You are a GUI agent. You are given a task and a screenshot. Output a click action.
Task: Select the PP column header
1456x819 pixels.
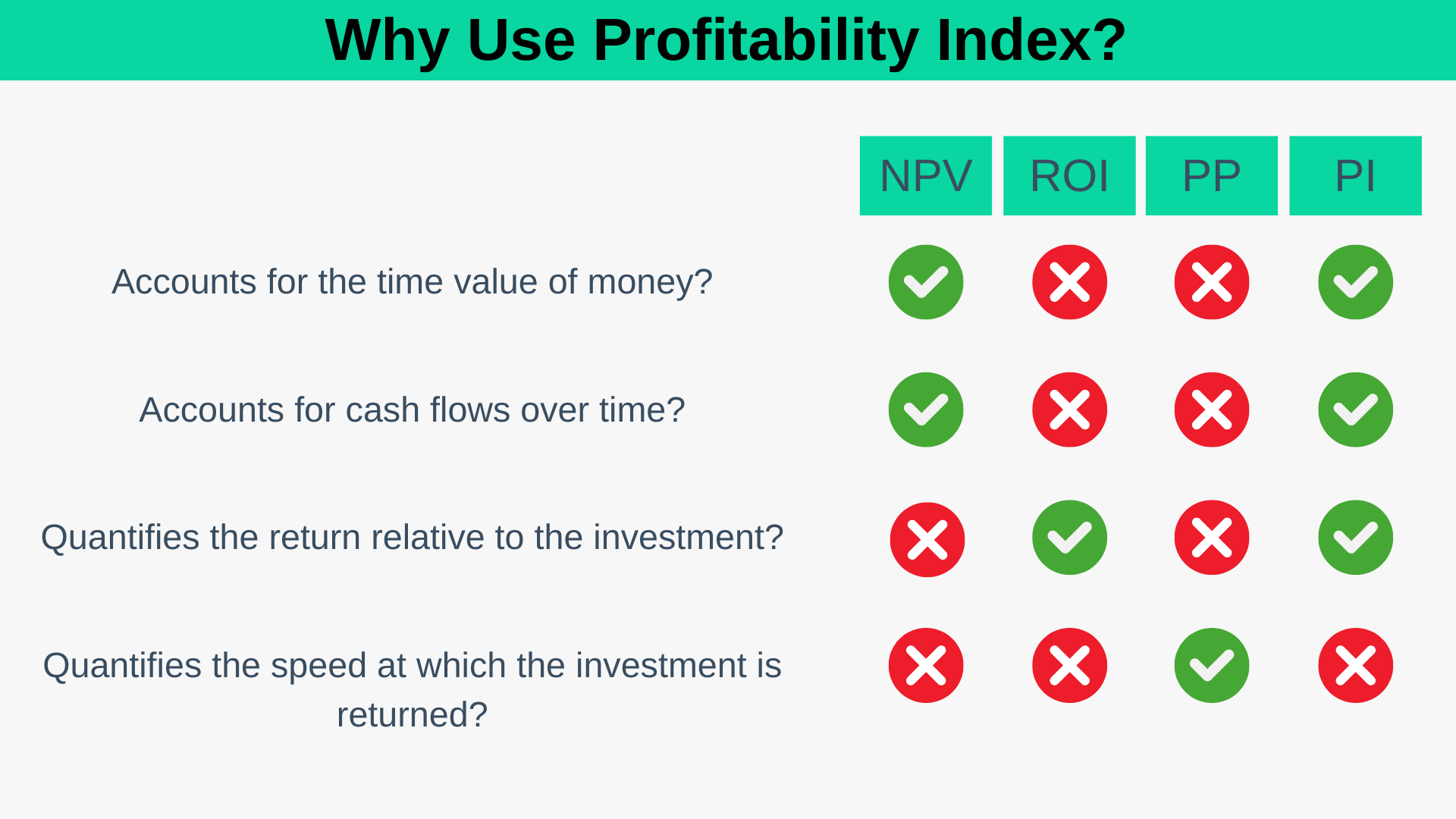pos(1211,176)
